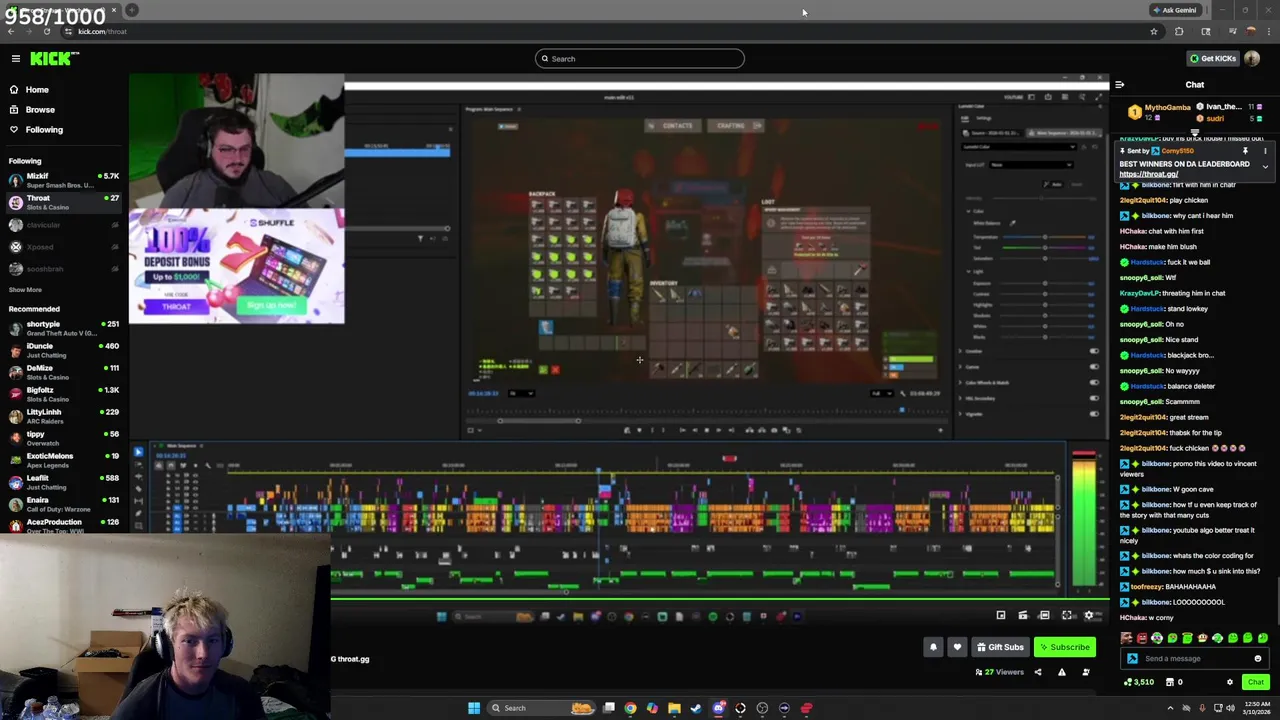Open ExoticMelons recommended channel
The width and height of the screenshot is (1280, 720).
tap(62, 460)
